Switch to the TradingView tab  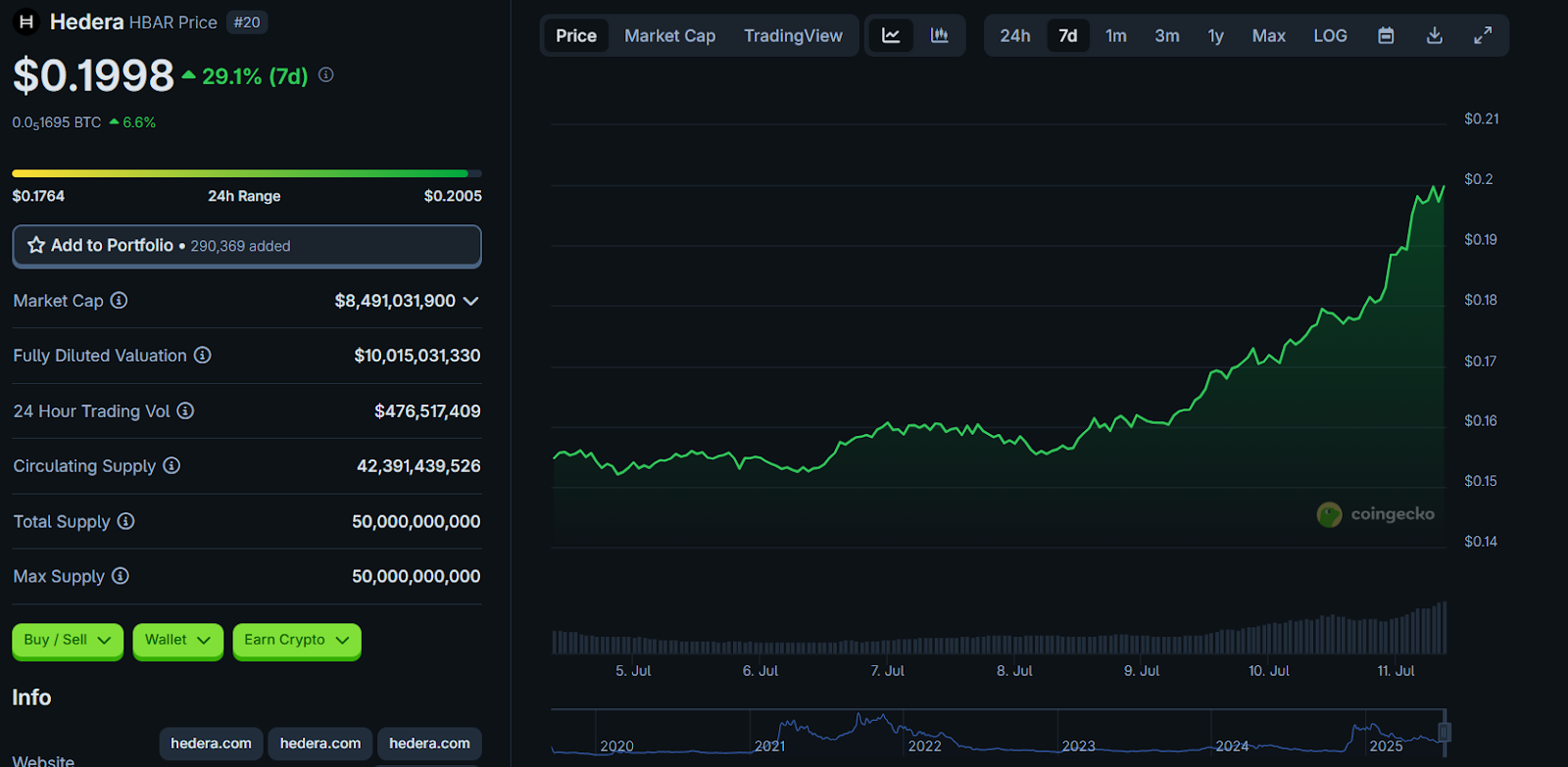793,35
